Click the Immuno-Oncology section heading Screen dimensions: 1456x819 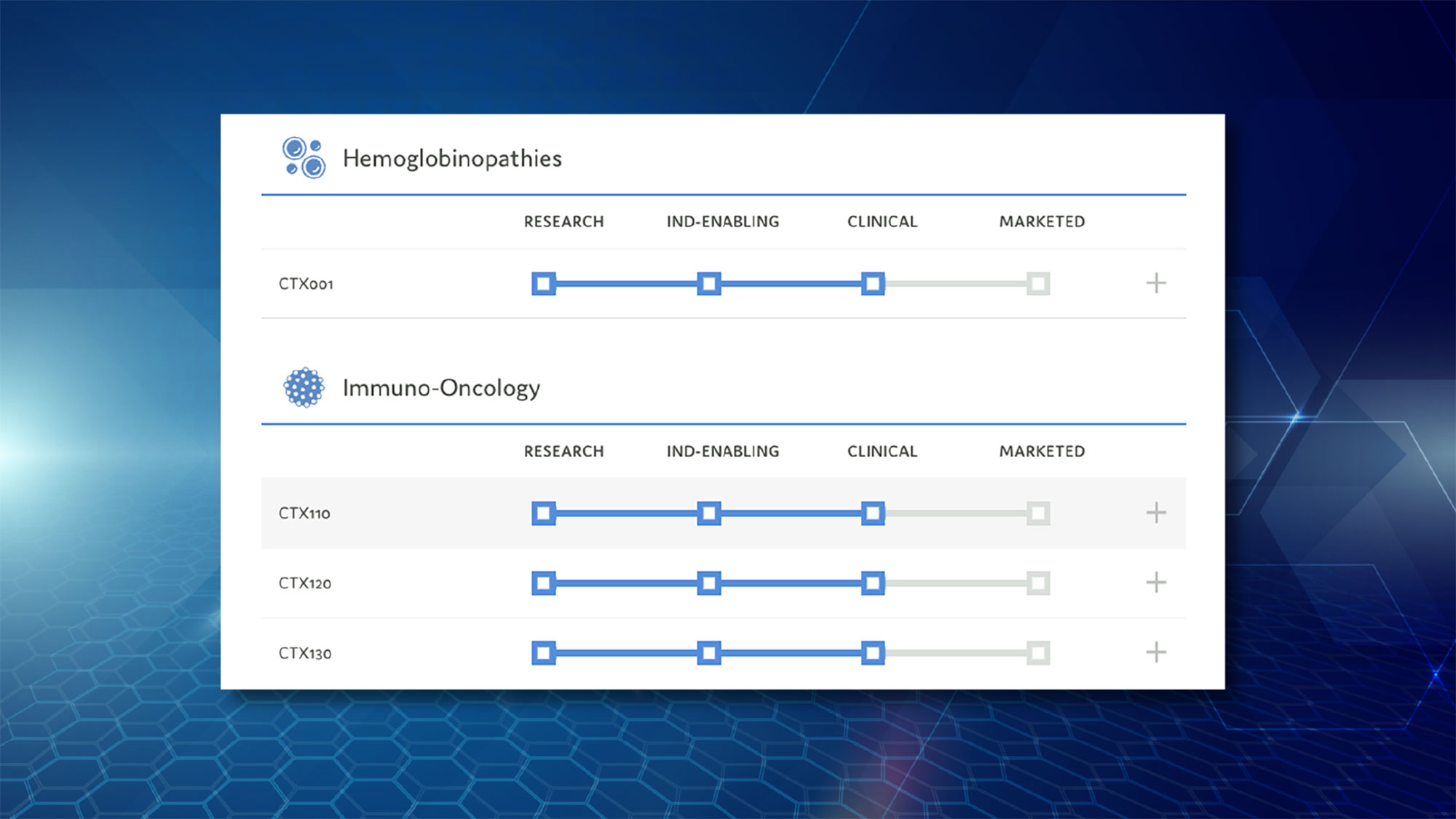(441, 388)
